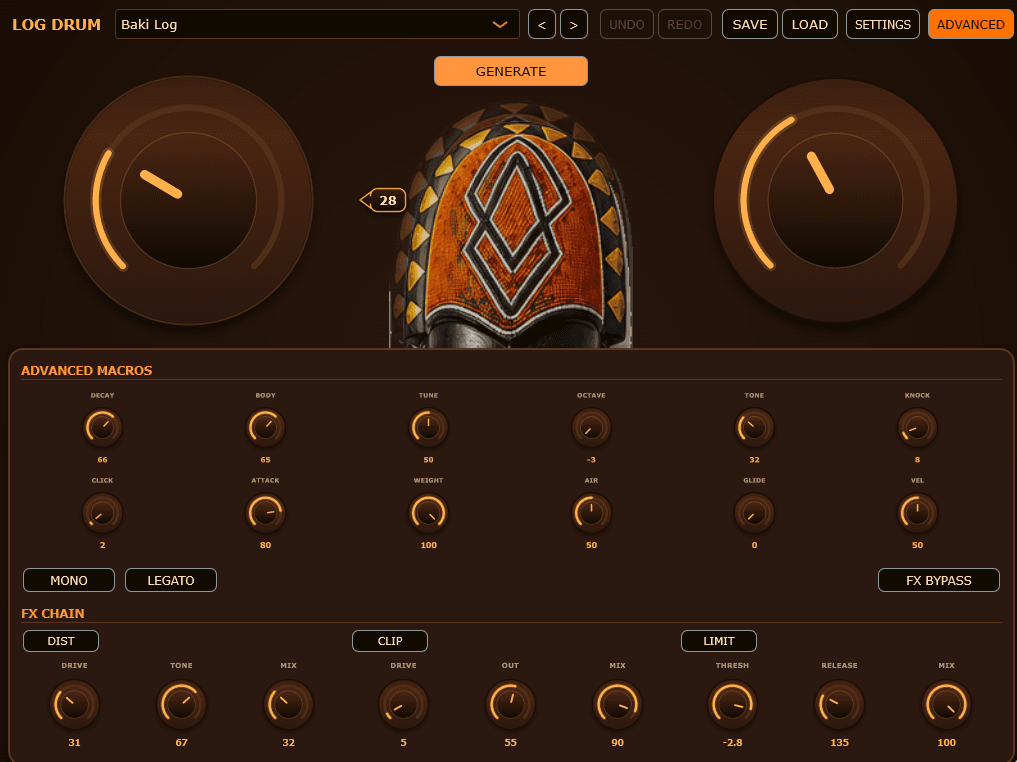1017x762 pixels.
Task: Click the ATTACK value 80
Action: tap(265, 545)
